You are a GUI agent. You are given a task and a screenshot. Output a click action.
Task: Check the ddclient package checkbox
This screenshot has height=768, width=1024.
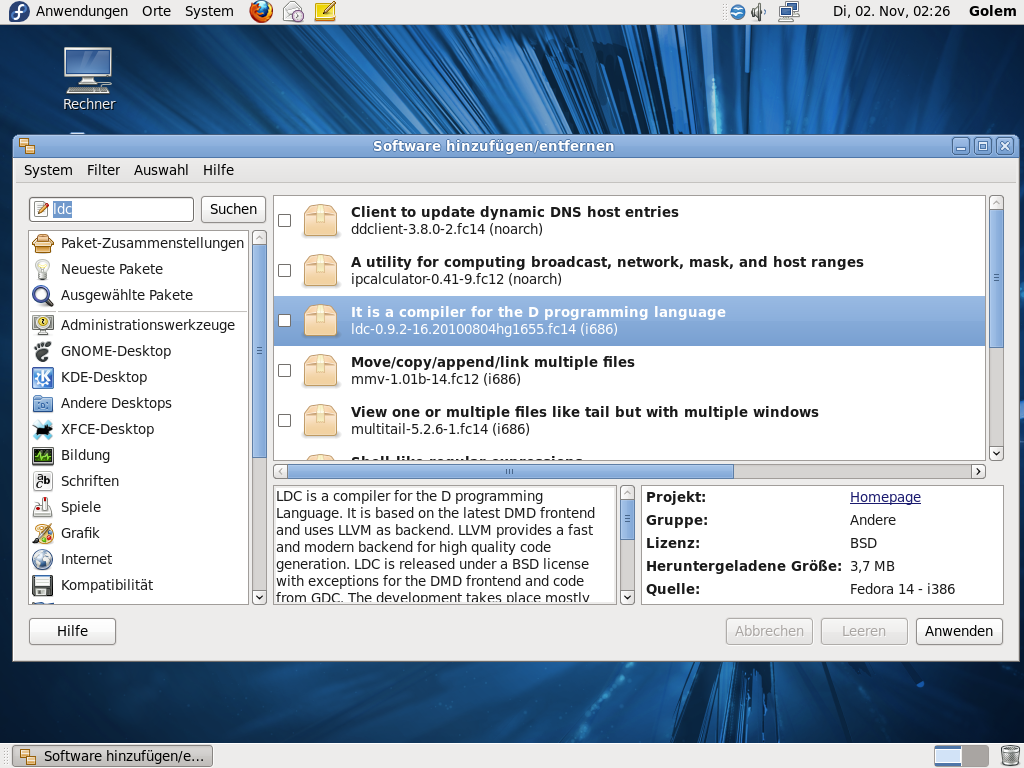[x=285, y=220]
